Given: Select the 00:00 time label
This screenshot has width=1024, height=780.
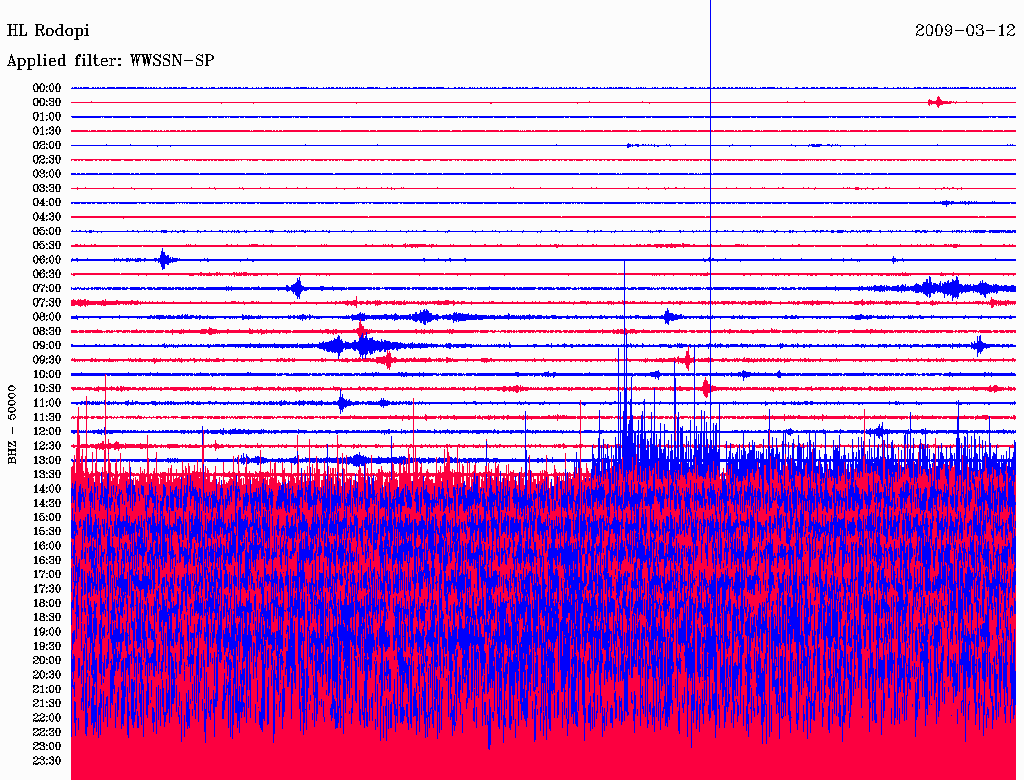Looking at the screenshot, I should (x=47, y=88).
